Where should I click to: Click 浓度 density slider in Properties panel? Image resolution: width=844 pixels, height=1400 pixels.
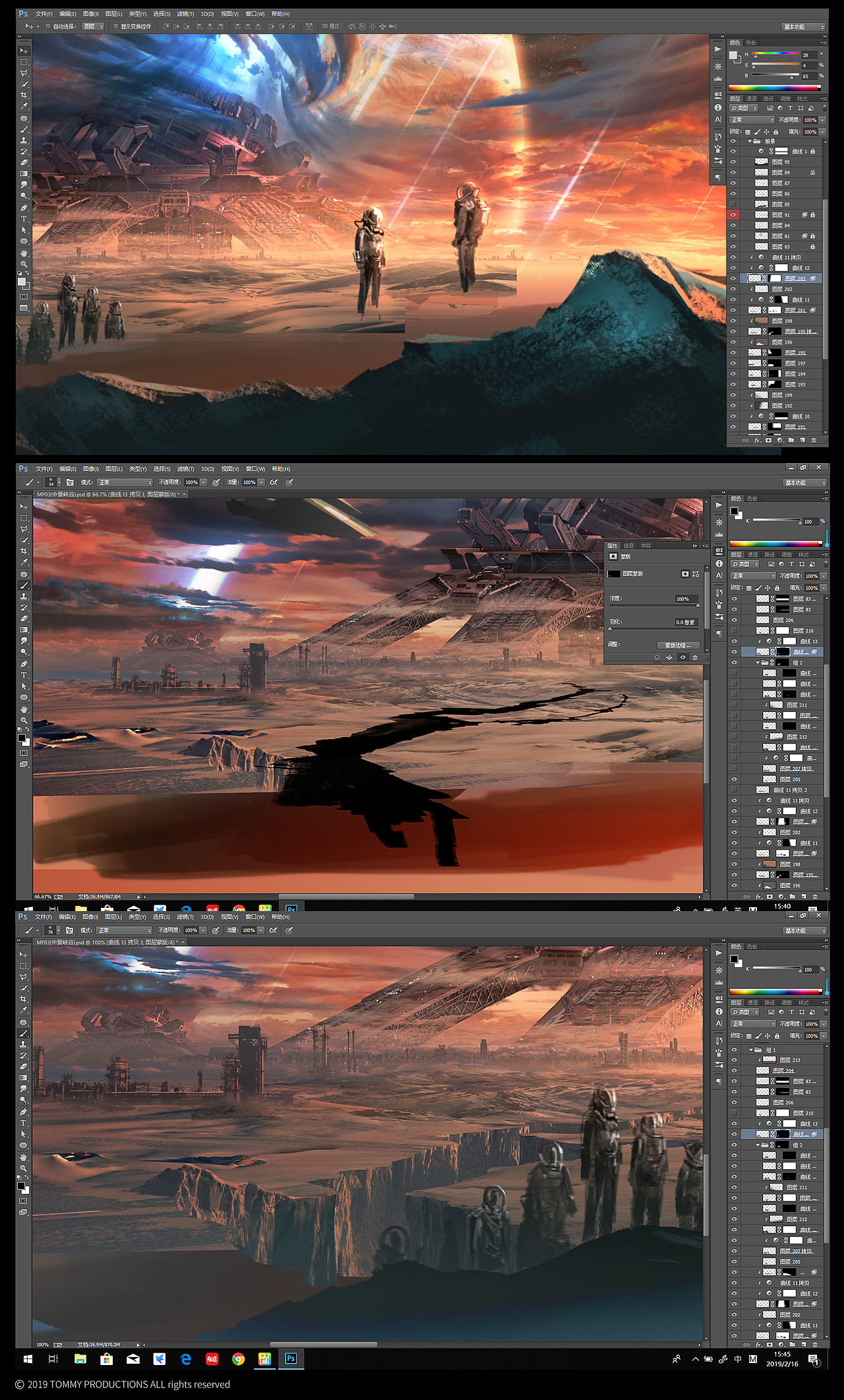[x=653, y=605]
